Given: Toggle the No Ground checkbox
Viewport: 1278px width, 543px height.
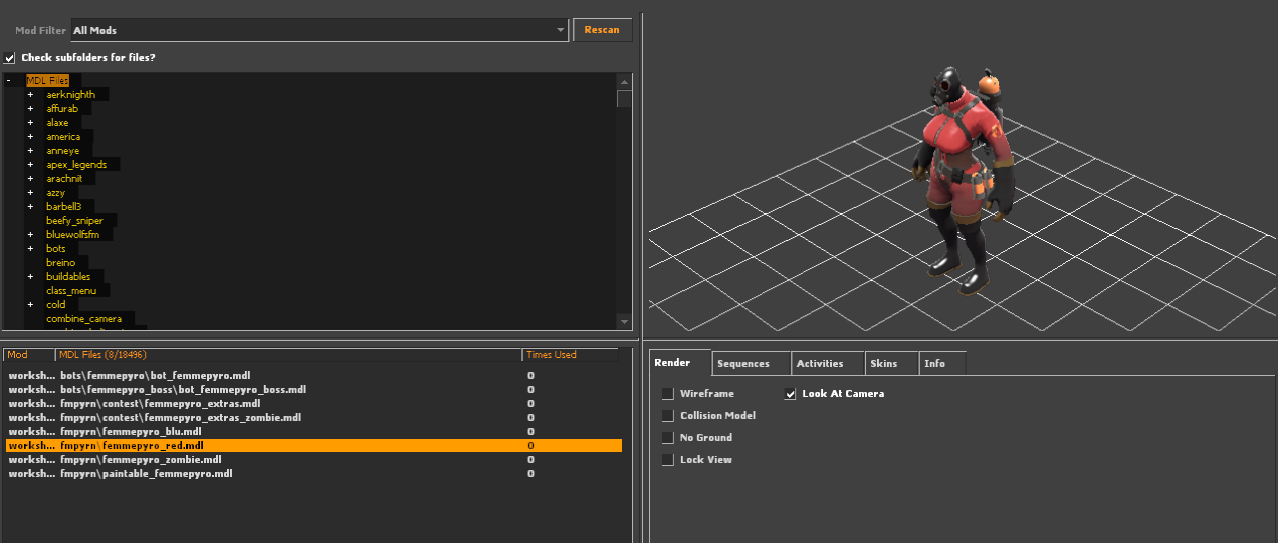Looking at the screenshot, I should tap(667, 438).
